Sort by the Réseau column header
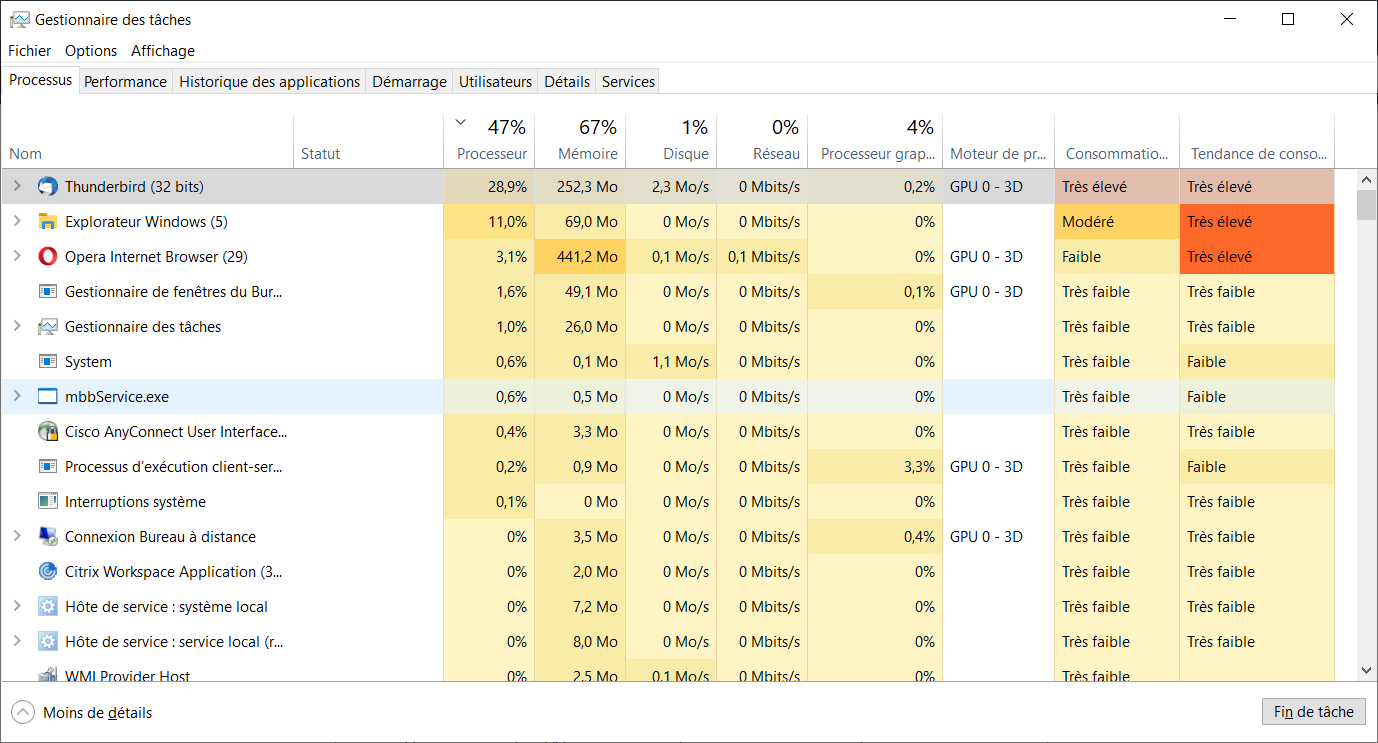Screen dimensions: 1378x743 click(762, 141)
